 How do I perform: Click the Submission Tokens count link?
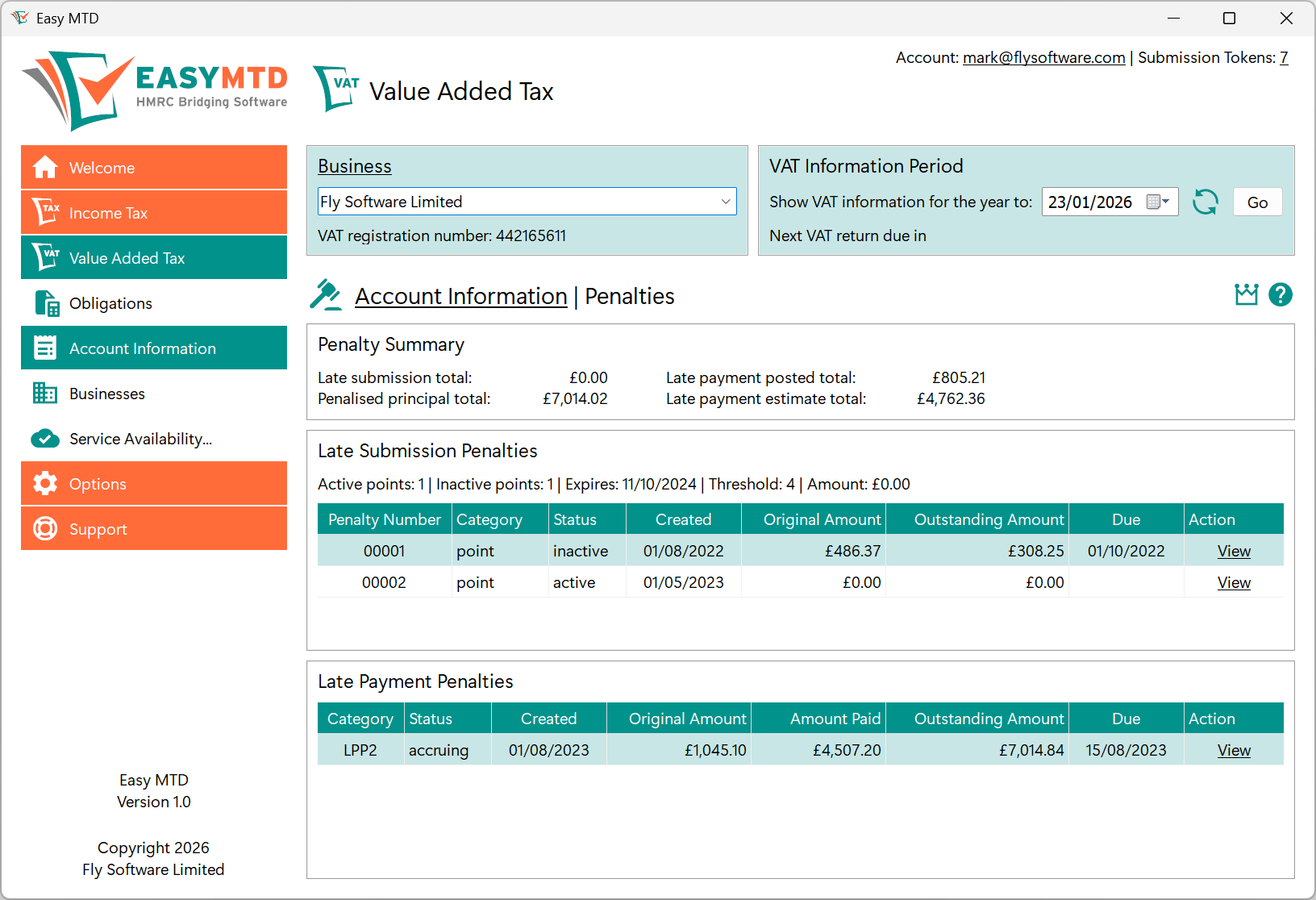[1284, 58]
